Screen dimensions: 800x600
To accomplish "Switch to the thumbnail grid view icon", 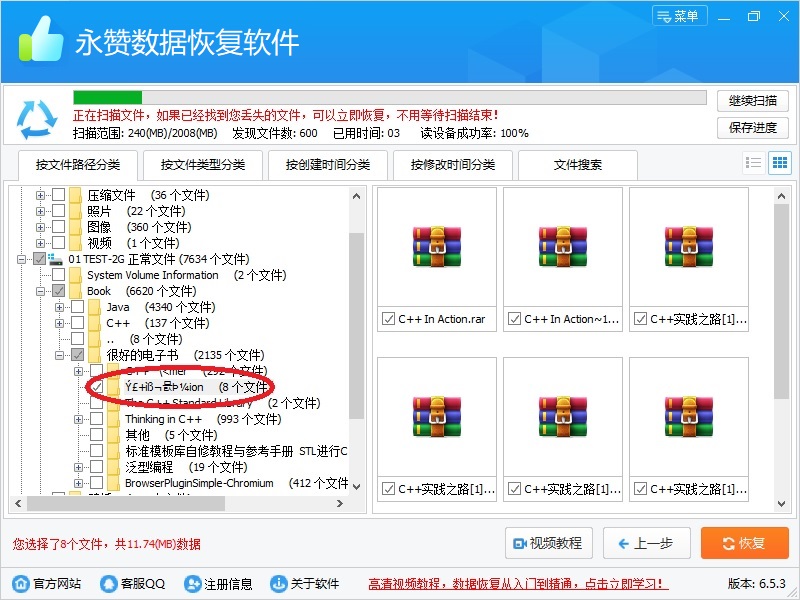I will coord(779,163).
